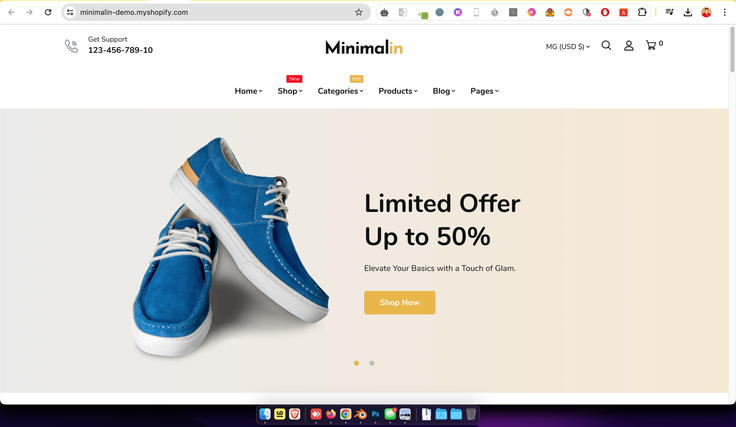Screen dimensions: 736x427
Task: Bookmark page with the star icon
Action: 359,12
